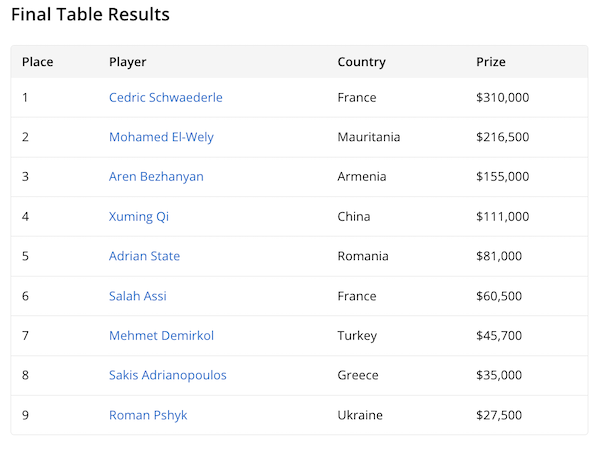Click the Final Table Results heading
Screen dimensions: 600x454
pyautogui.click(x=90, y=15)
